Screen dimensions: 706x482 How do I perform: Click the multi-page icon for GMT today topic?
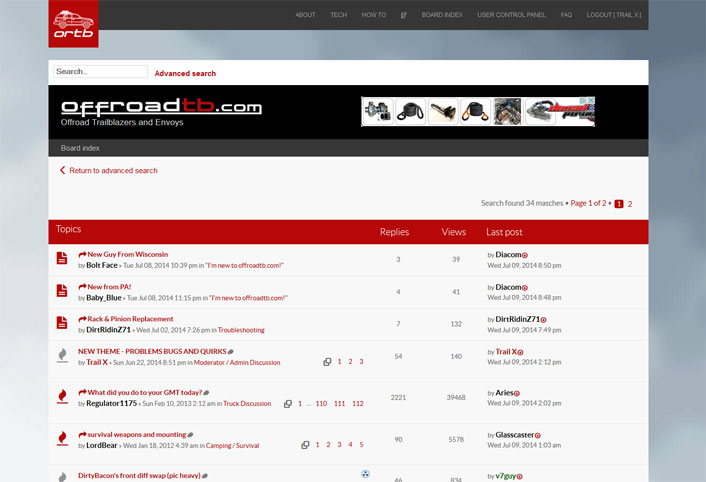click(x=288, y=404)
